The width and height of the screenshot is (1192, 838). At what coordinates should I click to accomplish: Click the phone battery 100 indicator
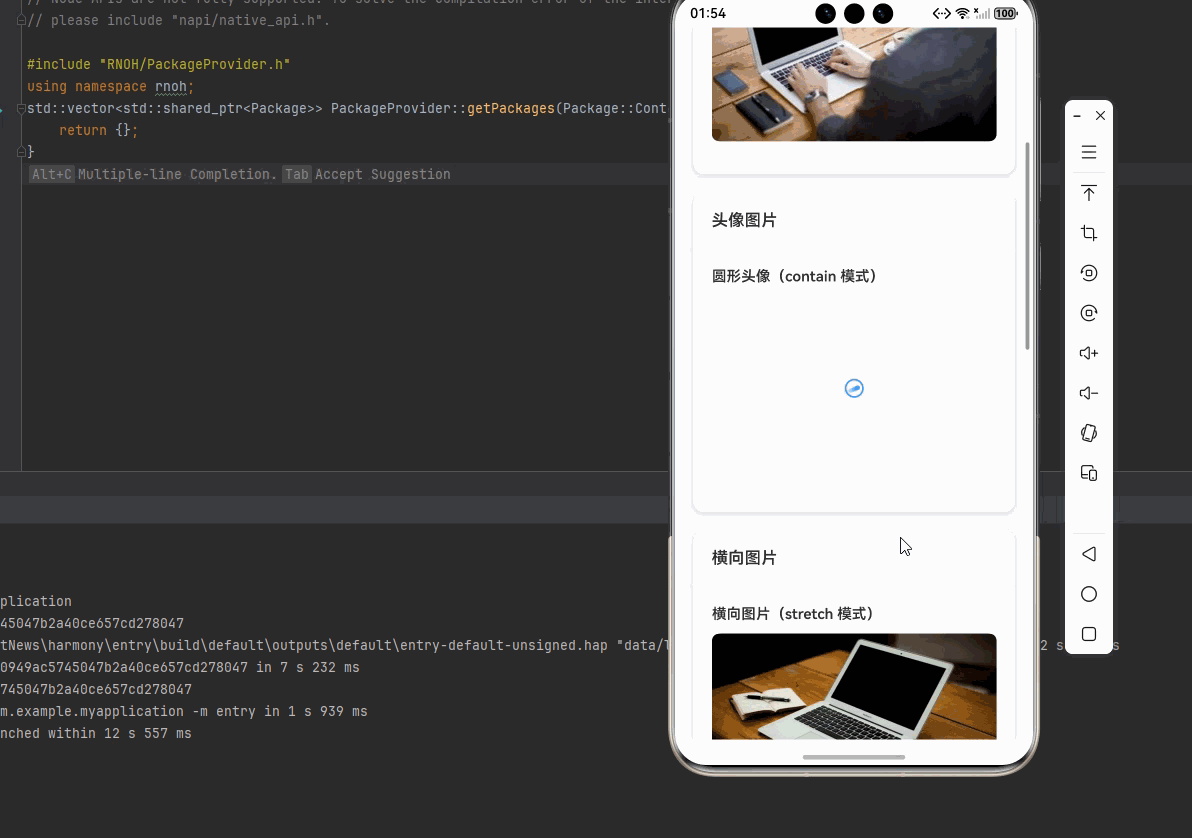point(1005,13)
